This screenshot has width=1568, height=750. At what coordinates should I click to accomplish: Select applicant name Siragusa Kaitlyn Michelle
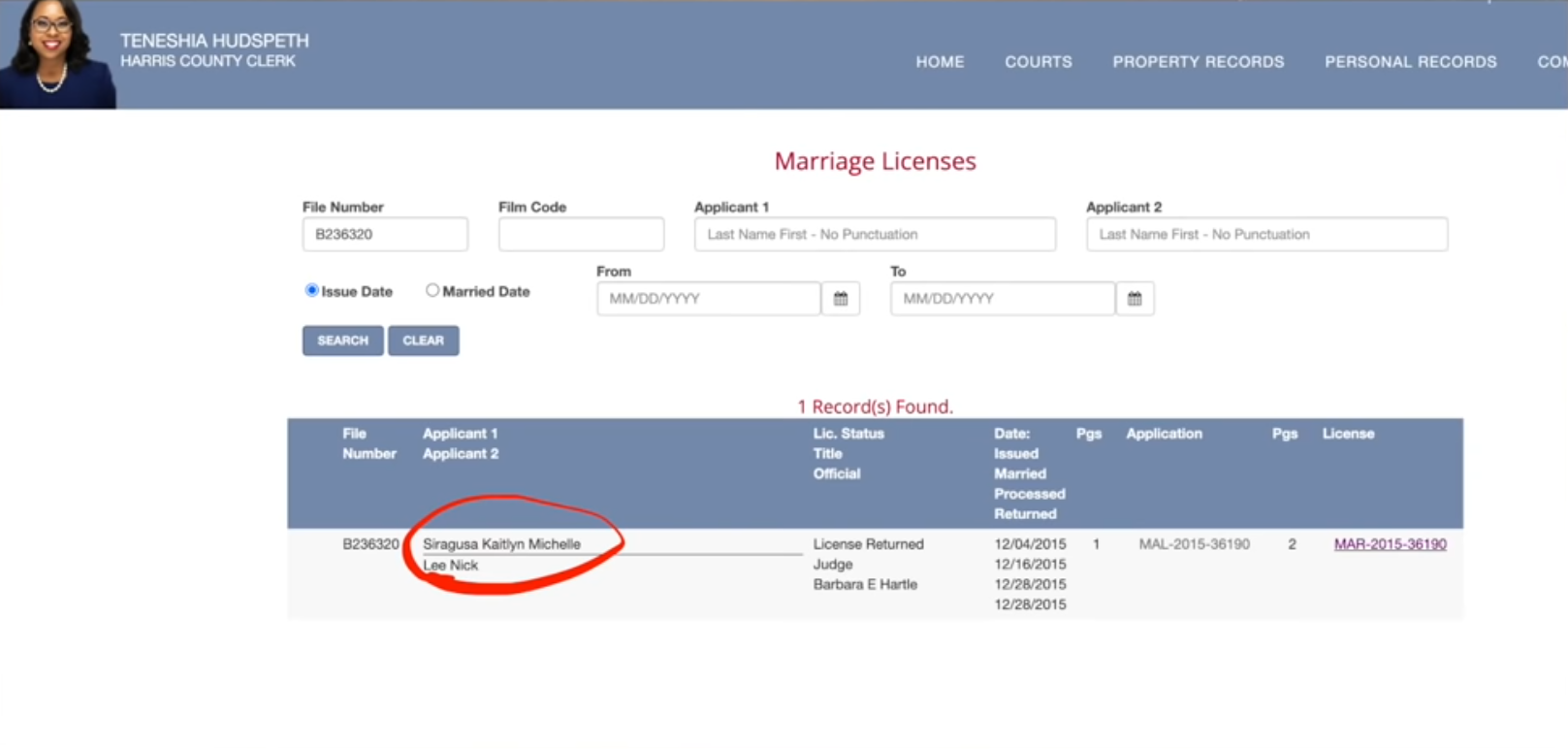coord(501,544)
